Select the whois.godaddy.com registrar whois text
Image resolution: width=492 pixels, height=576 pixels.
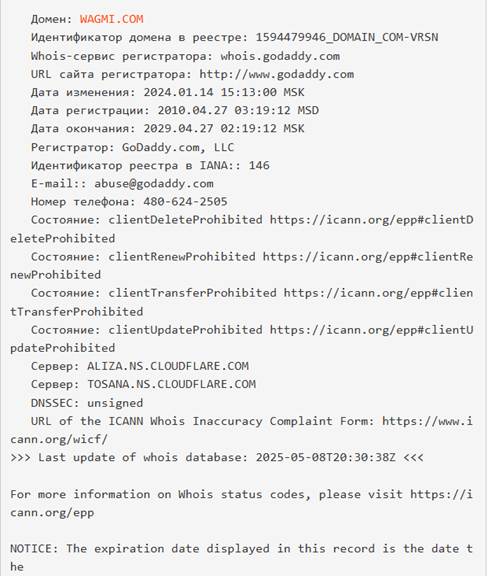(x=280, y=56)
